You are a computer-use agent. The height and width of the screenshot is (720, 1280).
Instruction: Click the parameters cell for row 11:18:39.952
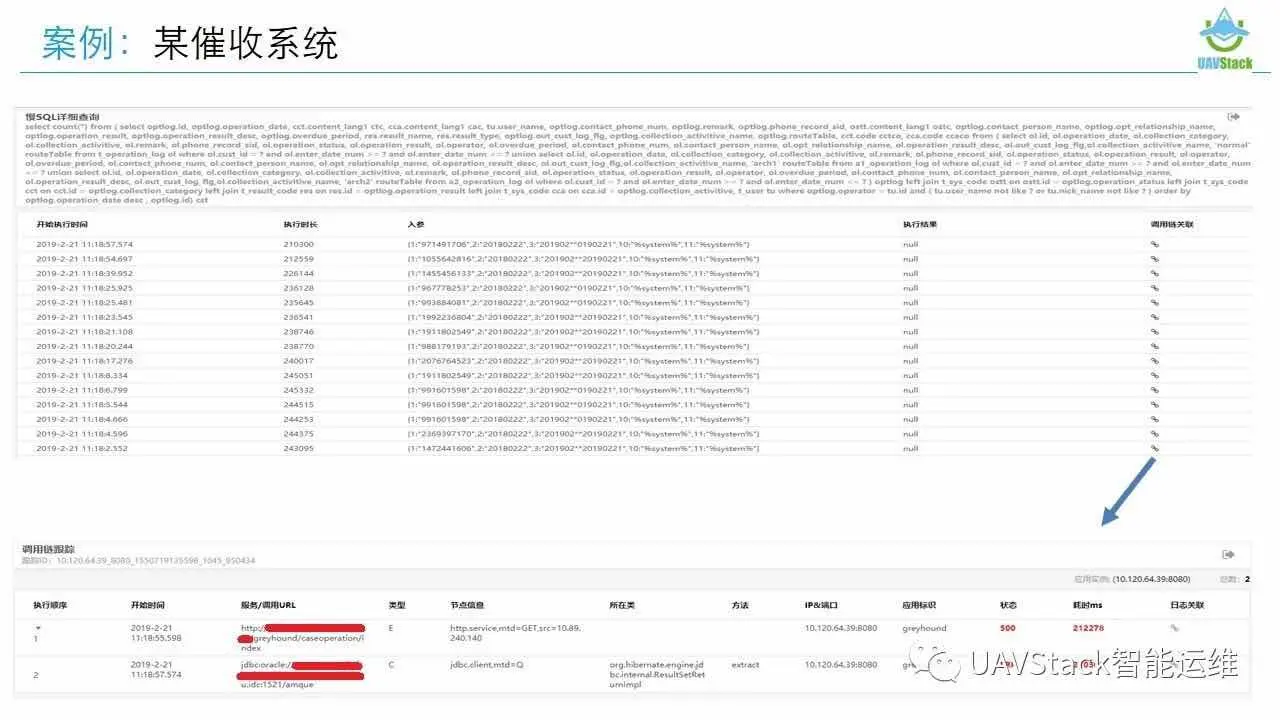point(583,273)
